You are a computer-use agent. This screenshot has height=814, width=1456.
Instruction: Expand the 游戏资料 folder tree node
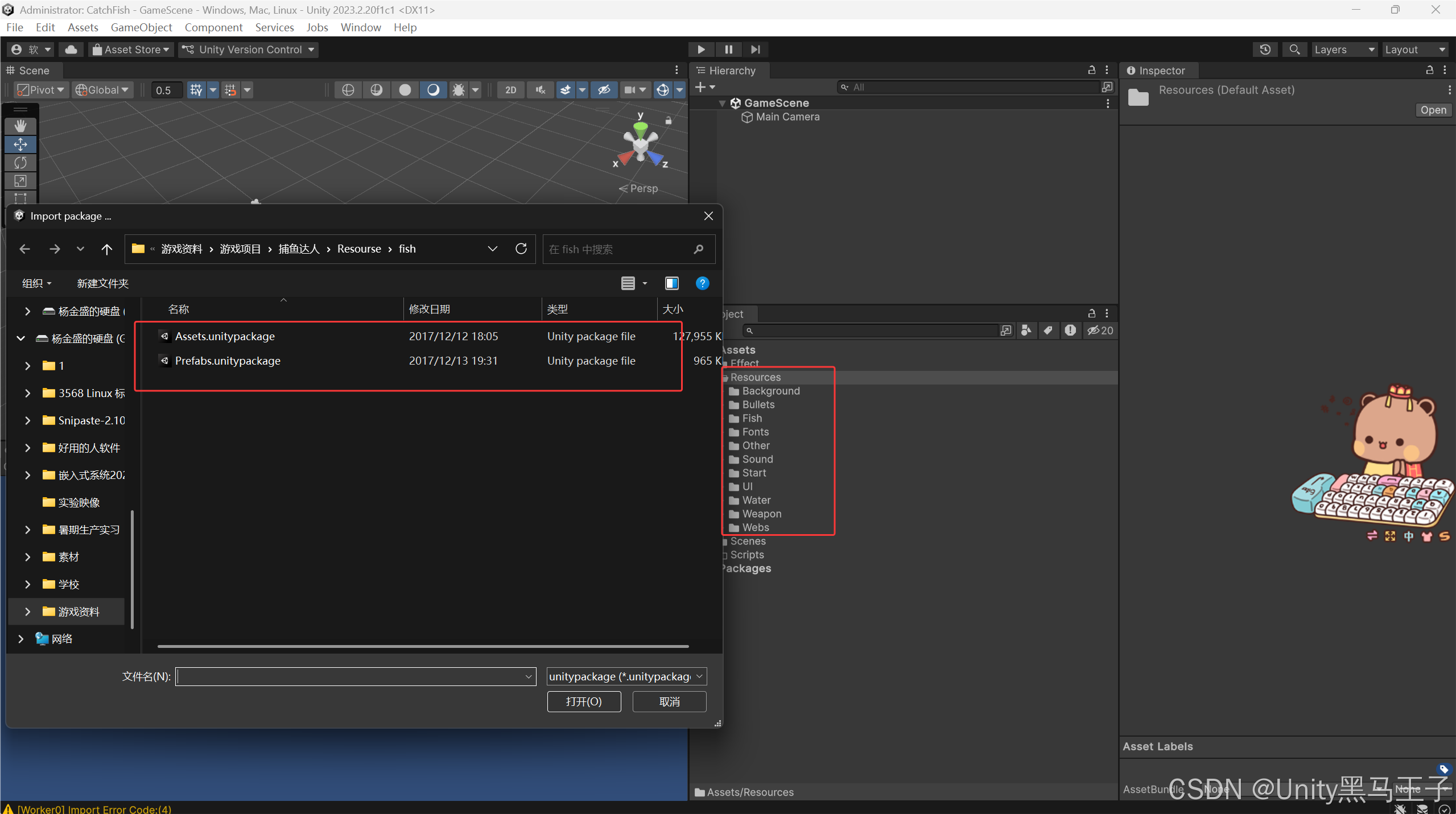[27, 611]
